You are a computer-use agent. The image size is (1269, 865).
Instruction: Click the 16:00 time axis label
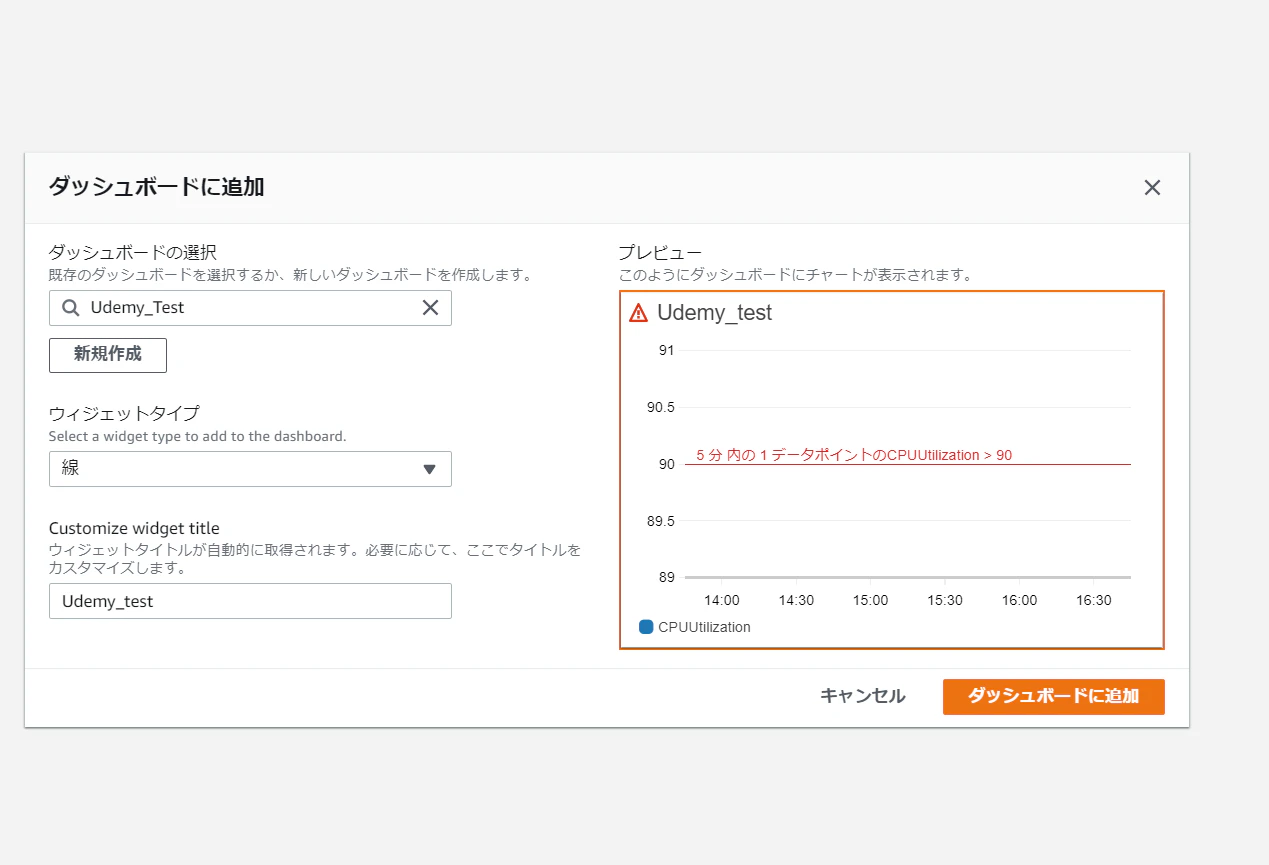coord(1019,600)
